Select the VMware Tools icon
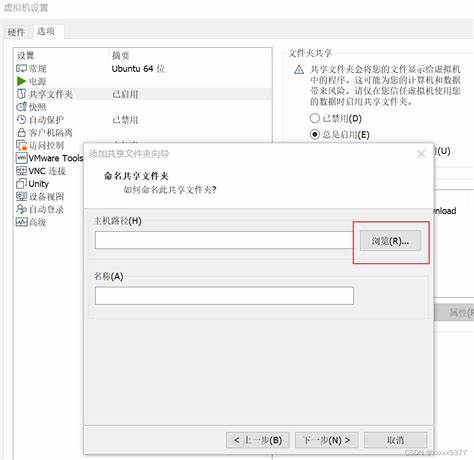This screenshot has width=474, height=460. point(21,158)
